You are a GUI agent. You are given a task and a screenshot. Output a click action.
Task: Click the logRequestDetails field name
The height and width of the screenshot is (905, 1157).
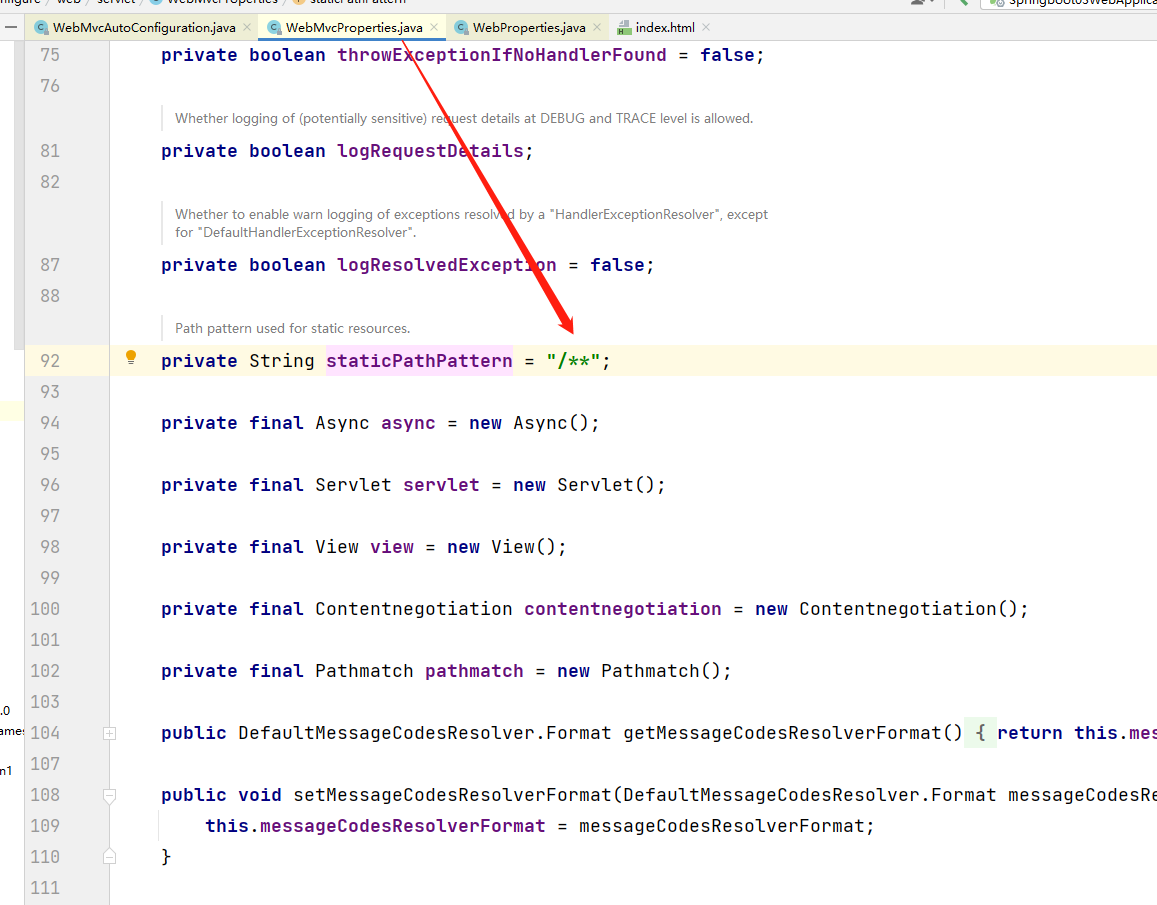point(430,151)
